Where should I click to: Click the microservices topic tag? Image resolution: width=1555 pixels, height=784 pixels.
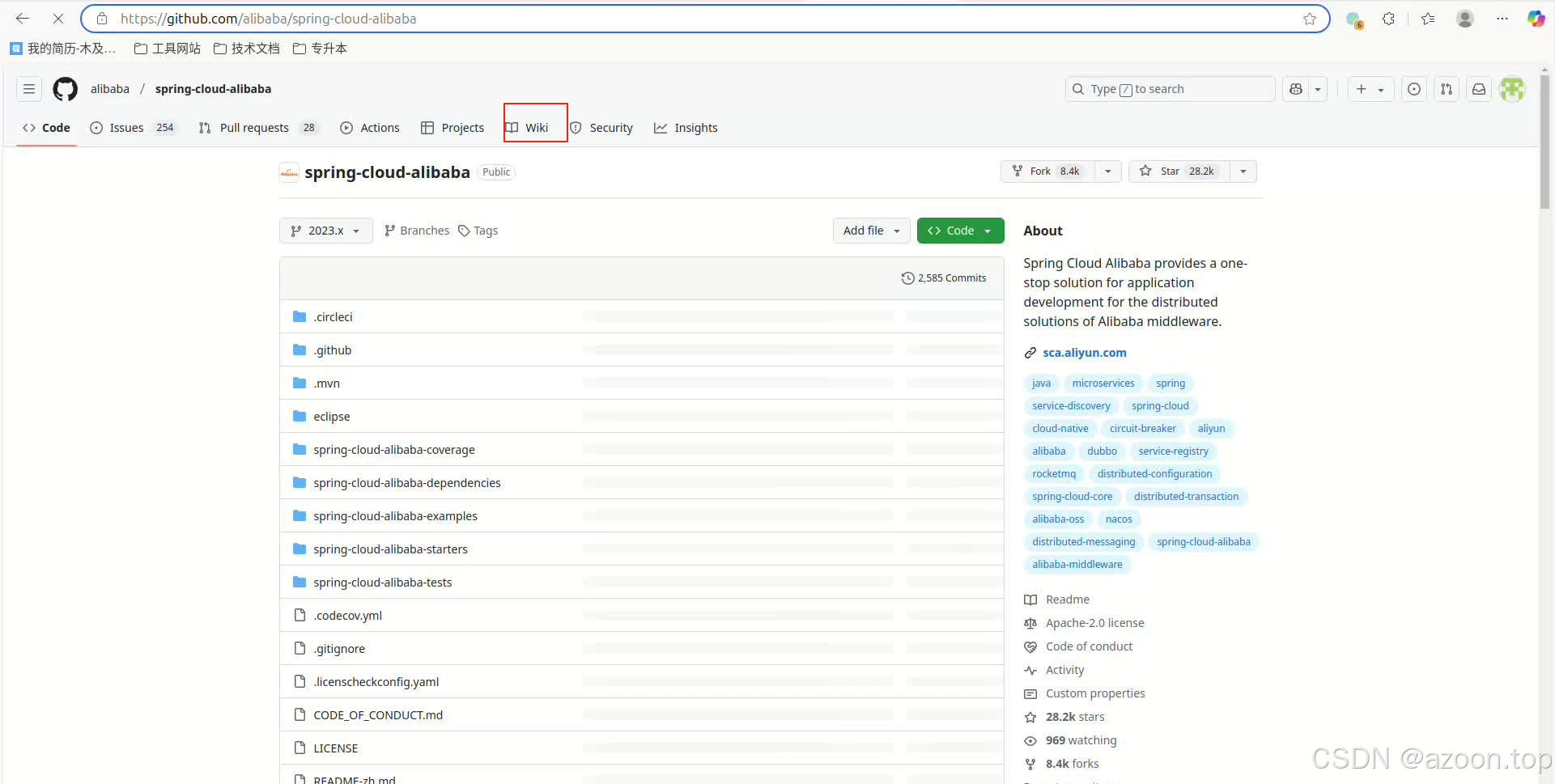(1103, 384)
